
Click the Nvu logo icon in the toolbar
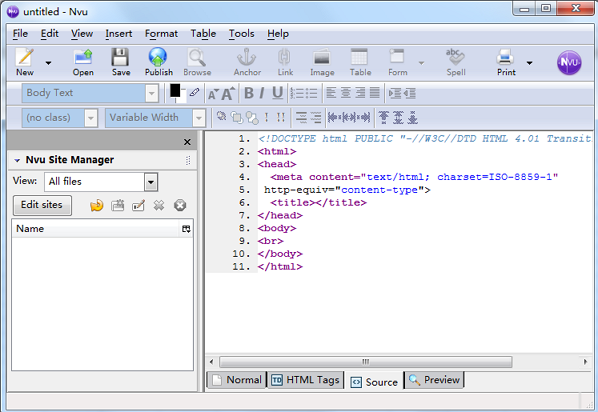(569, 62)
